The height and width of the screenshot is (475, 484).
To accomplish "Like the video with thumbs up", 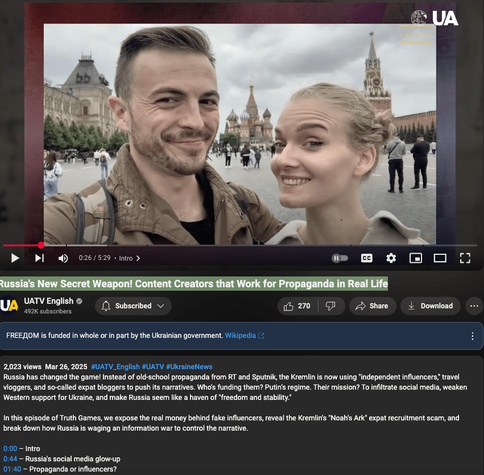I will point(297,306).
